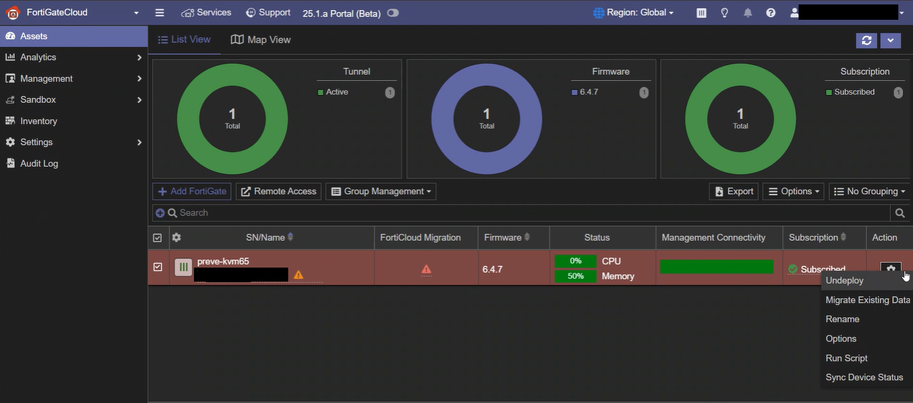
Task: Open the Services menu
Action: tap(206, 12)
